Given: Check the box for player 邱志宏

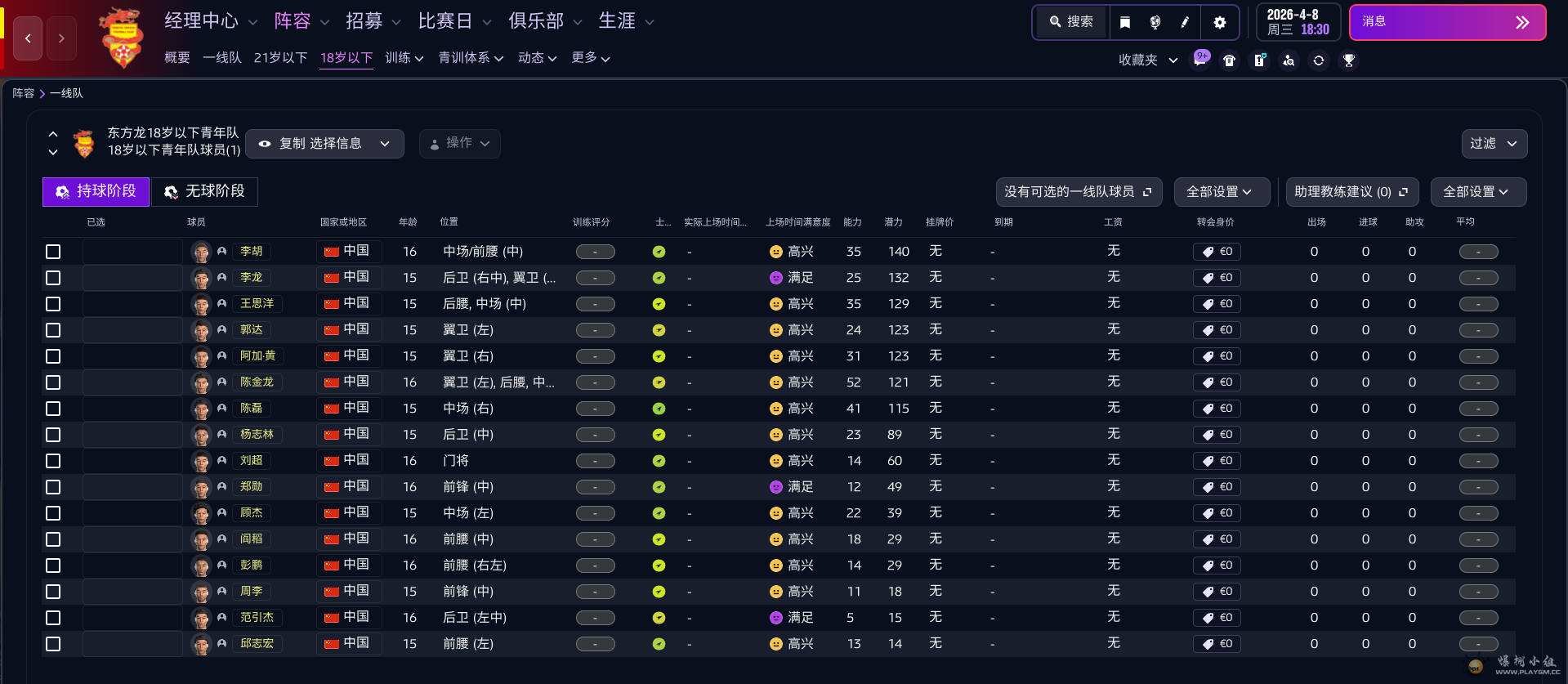Looking at the screenshot, I should click(x=53, y=644).
